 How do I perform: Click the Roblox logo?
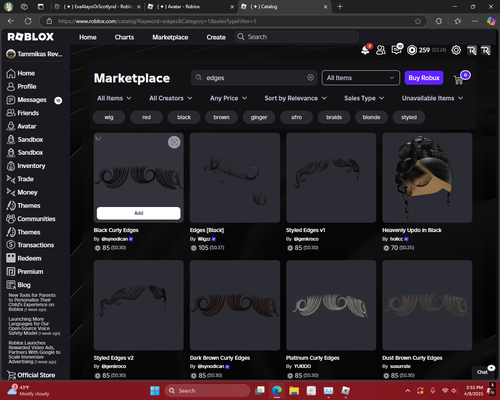(31, 37)
